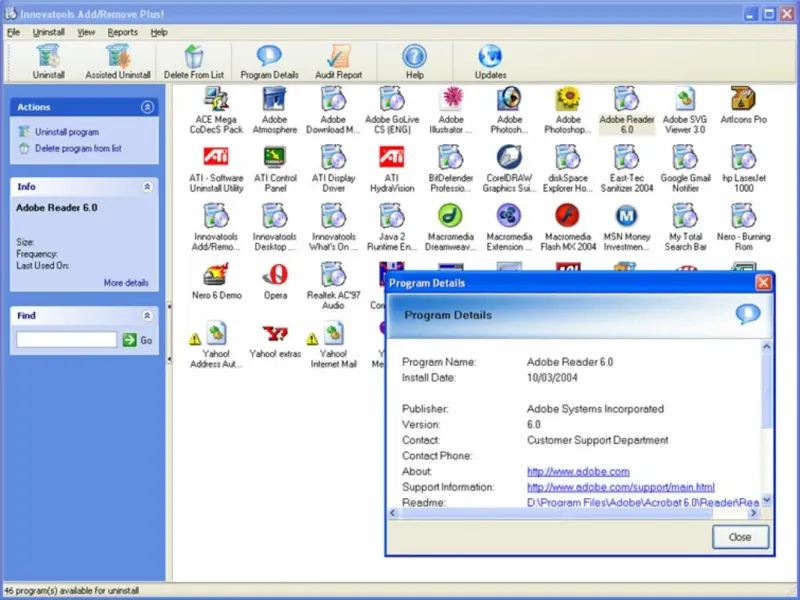
Task: Select the Yahoo! Internet Mail icon
Action: [x=333, y=345]
